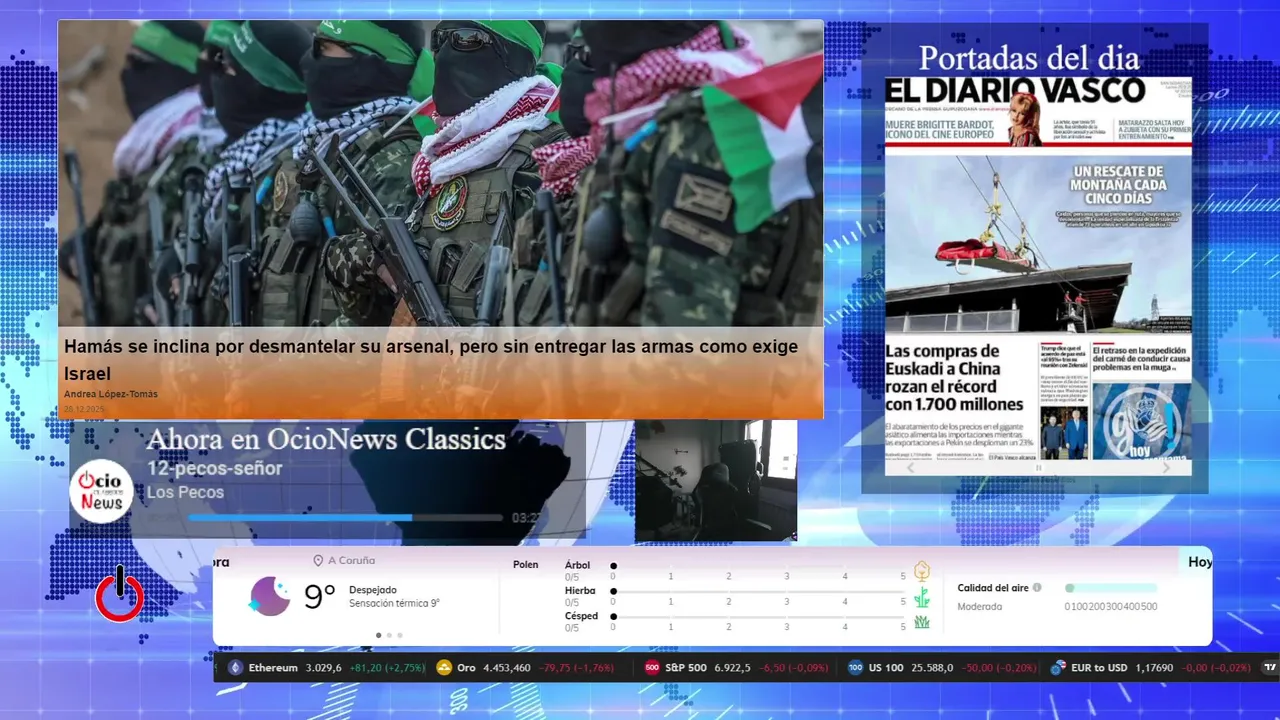Click the Portadas del dia heading
This screenshot has width=1280, height=720.
pos(1029,58)
